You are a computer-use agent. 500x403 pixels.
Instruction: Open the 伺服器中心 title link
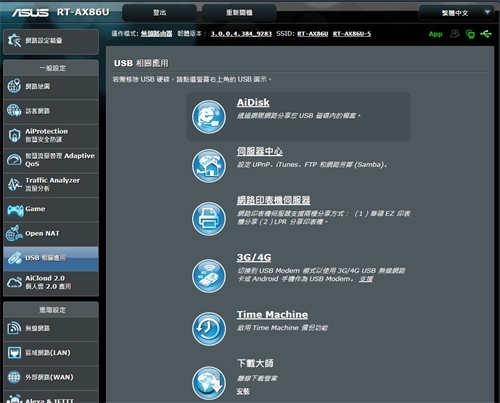point(260,151)
